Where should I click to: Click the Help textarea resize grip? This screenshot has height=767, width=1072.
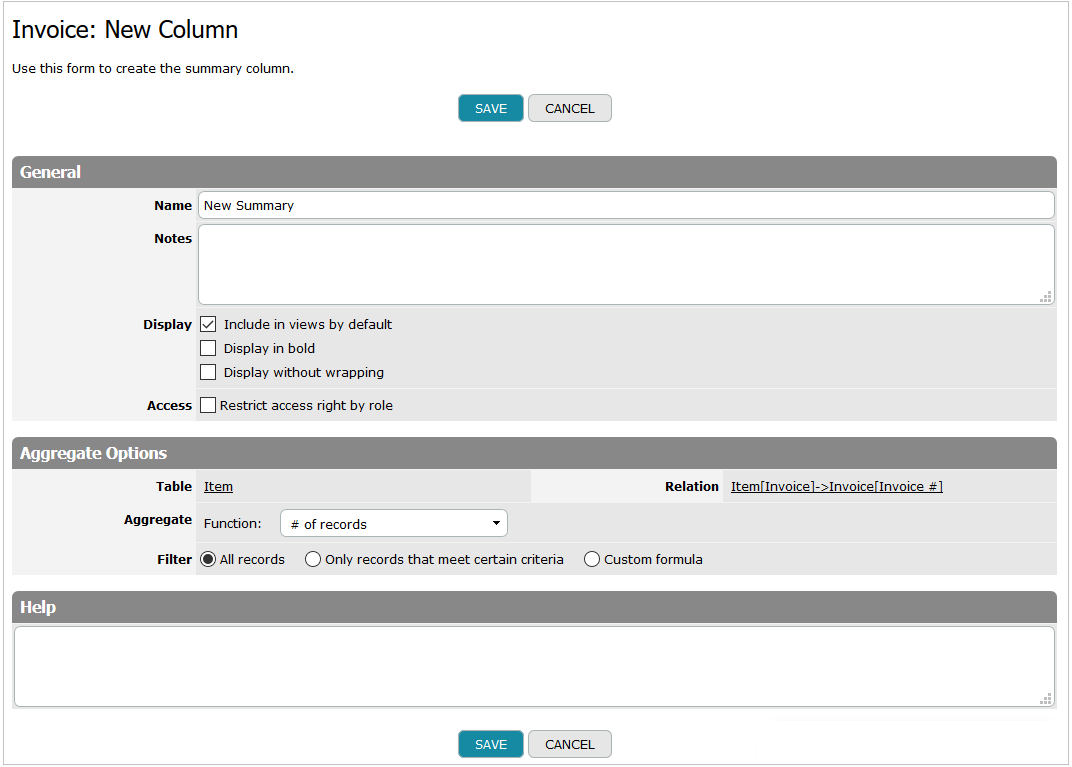pyautogui.click(x=1045, y=699)
